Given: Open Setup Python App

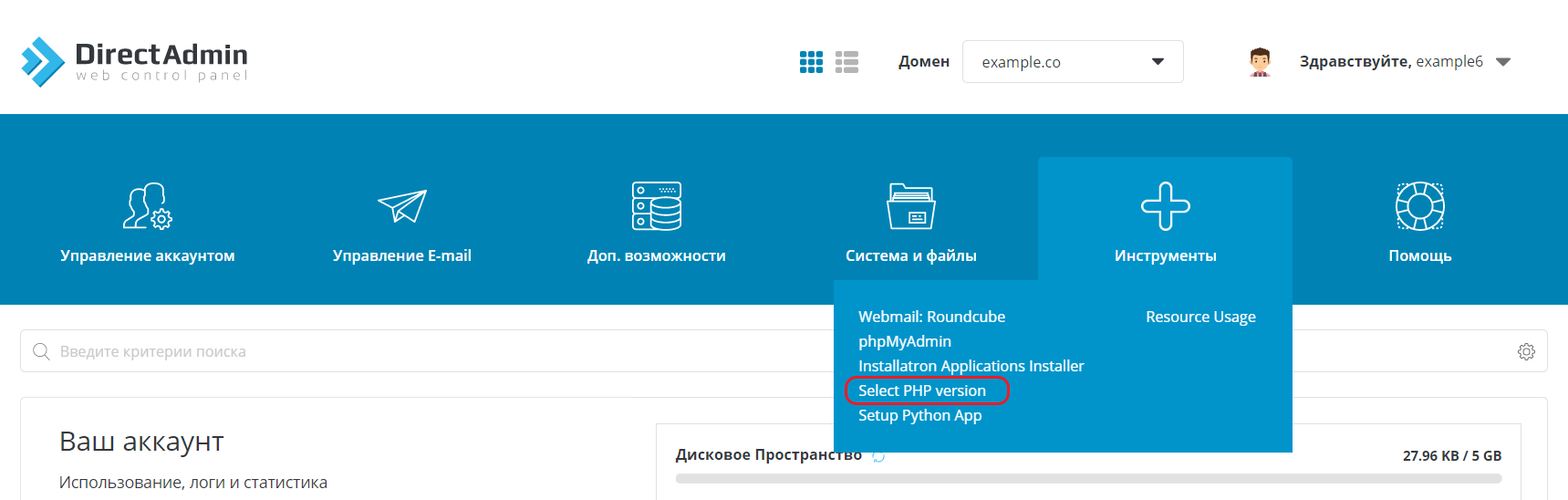Looking at the screenshot, I should [x=919, y=415].
